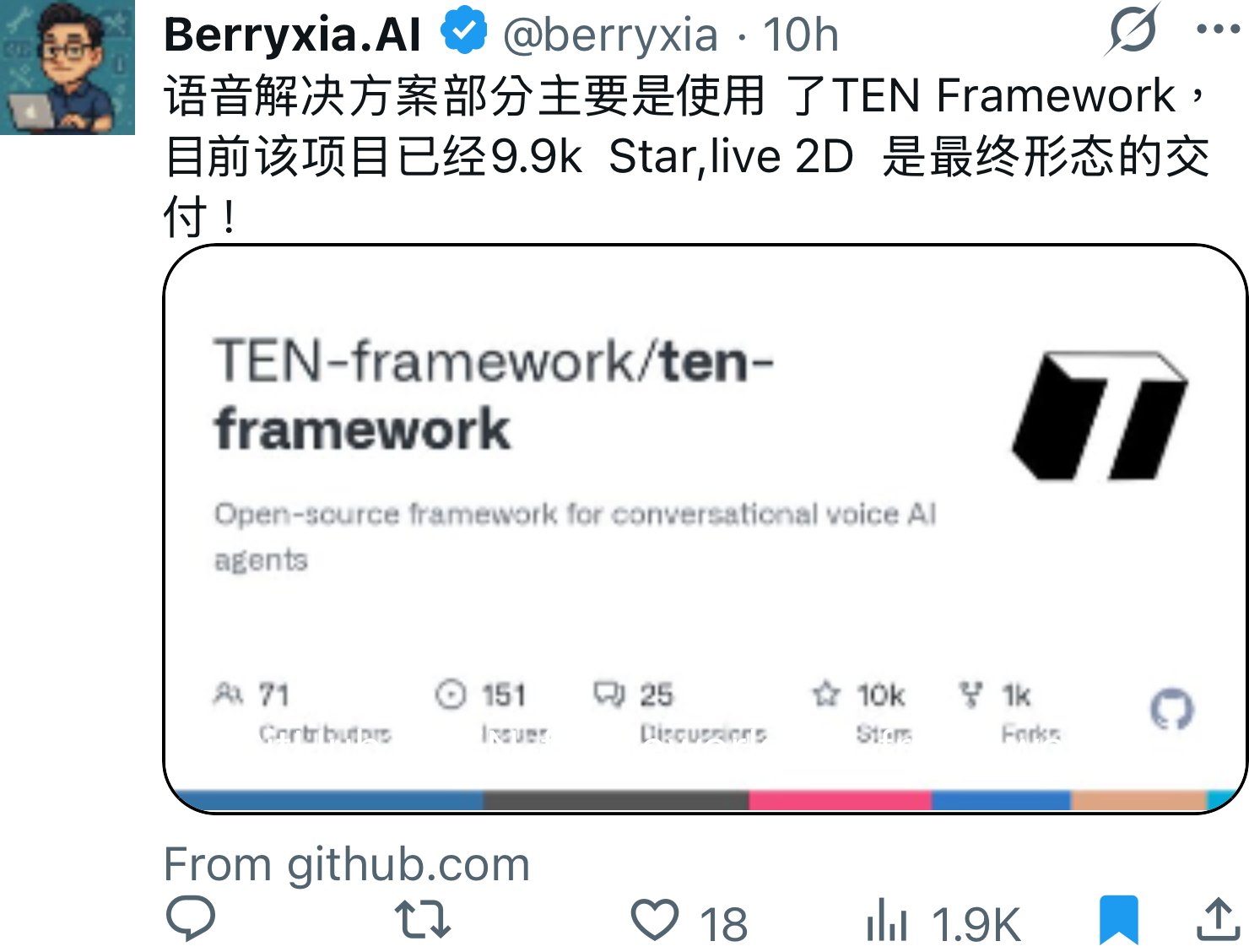Tap the retweet arrows icon
The height and width of the screenshot is (952, 1249).
[x=423, y=920]
